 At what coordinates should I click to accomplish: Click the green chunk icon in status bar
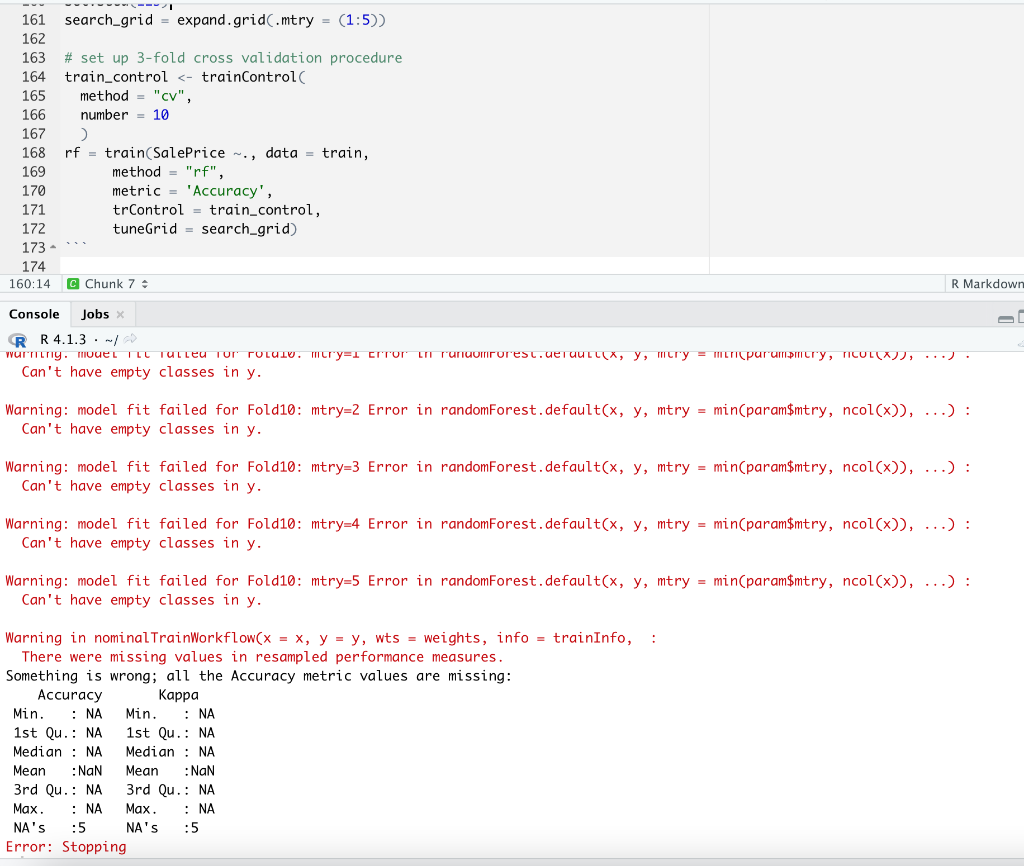[73, 284]
